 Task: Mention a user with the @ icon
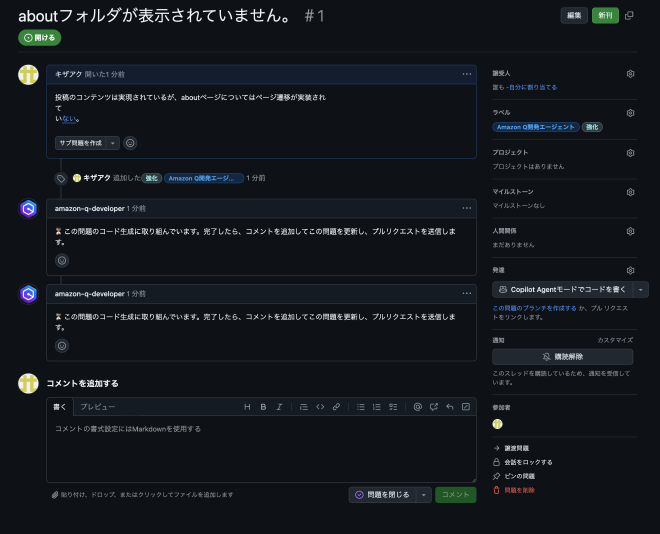(x=418, y=407)
